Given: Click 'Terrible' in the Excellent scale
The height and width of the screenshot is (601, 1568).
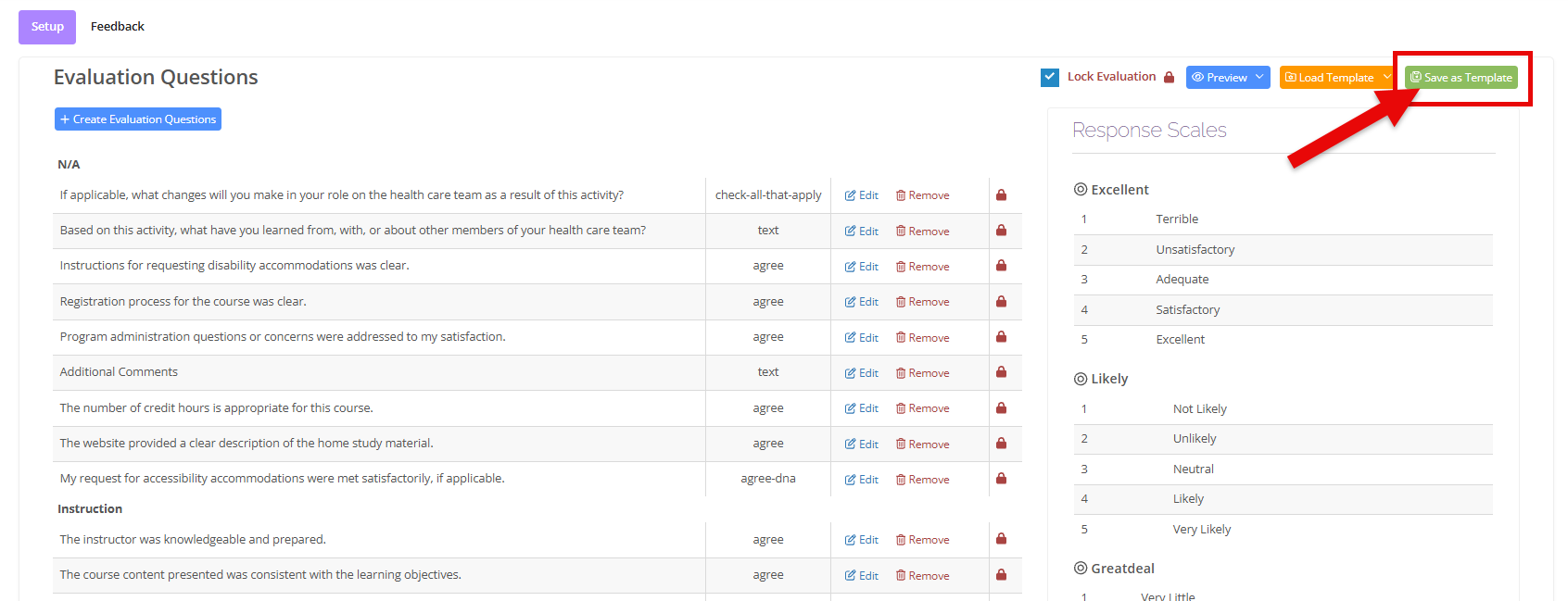Looking at the screenshot, I should pos(1177,219).
